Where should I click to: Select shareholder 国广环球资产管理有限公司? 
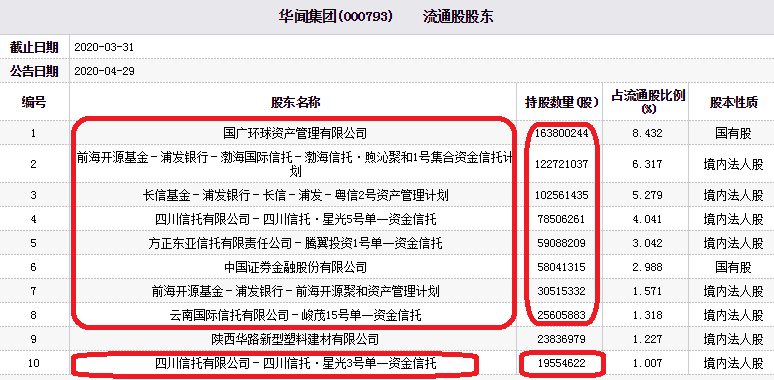coord(295,133)
